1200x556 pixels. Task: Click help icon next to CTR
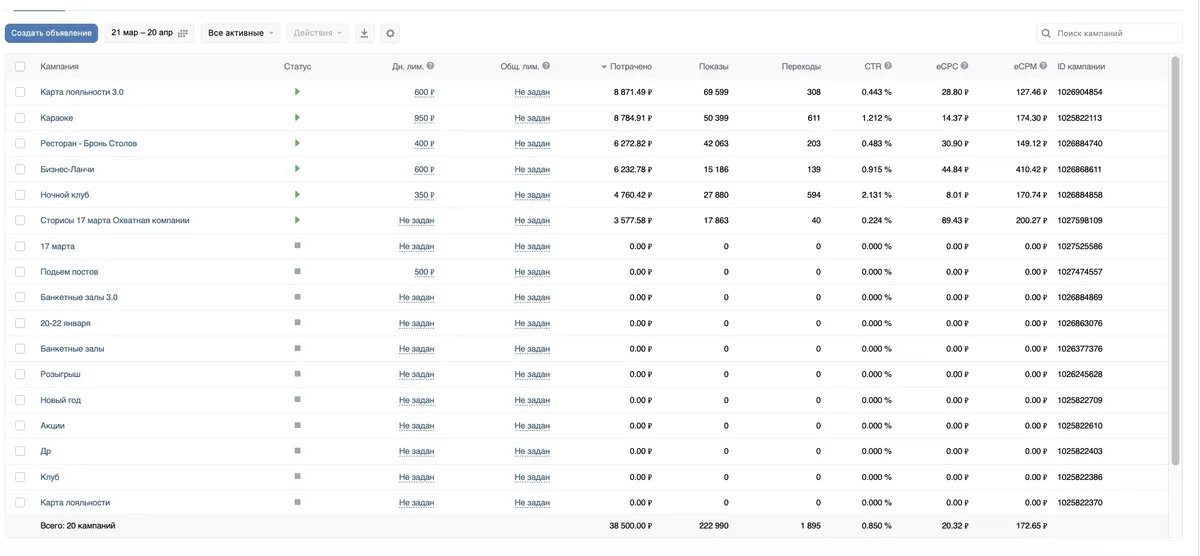click(x=888, y=66)
